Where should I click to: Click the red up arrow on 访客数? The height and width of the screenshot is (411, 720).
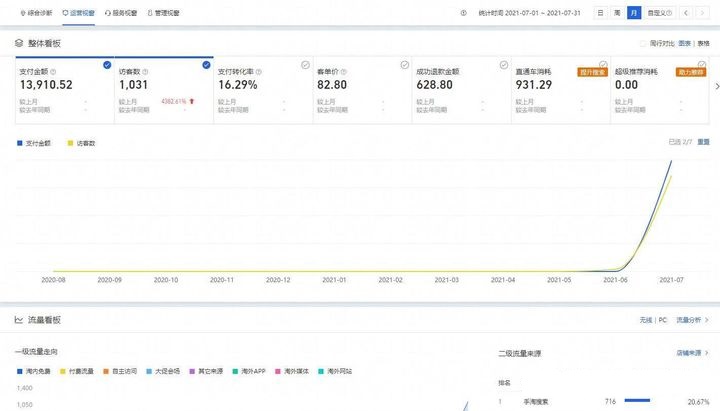[x=191, y=101]
